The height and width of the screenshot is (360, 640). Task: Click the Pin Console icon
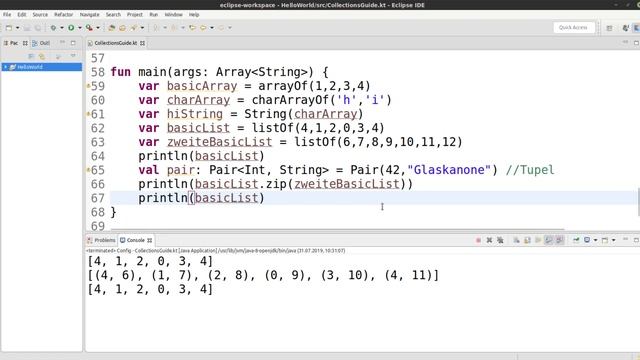tap(576, 240)
